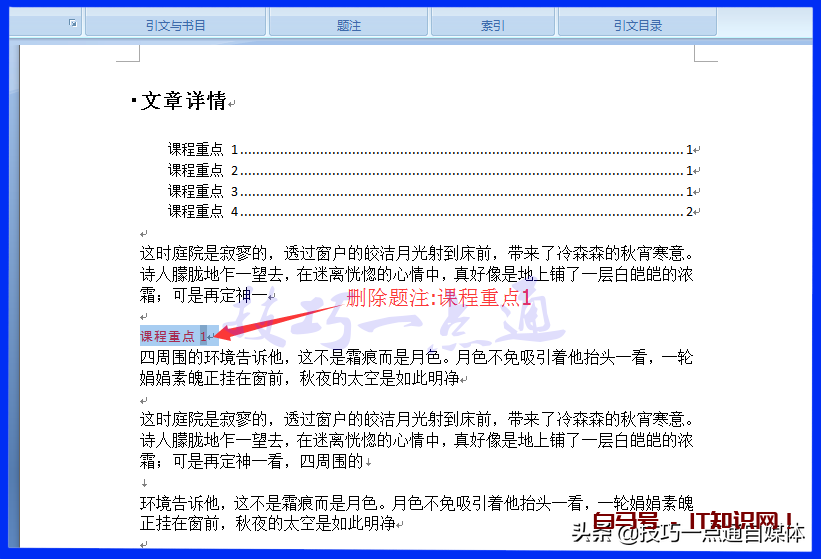Open the 引文与书目 ribbon group
The height and width of the screenshot is (559, 821).
(x=175, y=25)
